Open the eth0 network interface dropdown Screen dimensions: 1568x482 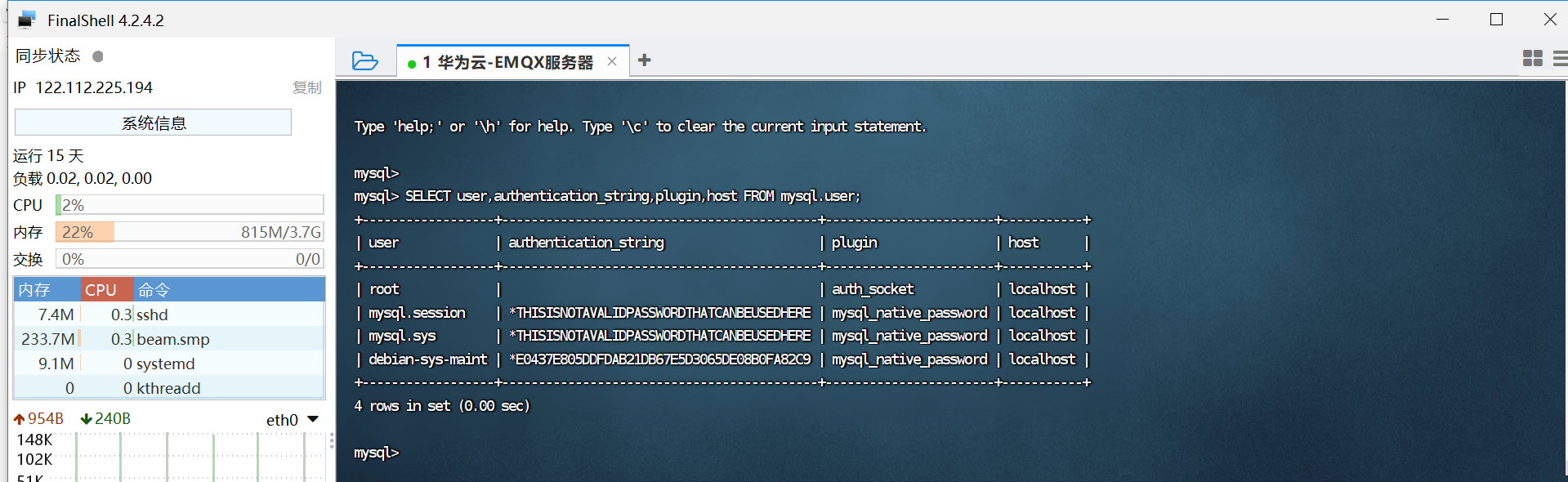(313, 419)
